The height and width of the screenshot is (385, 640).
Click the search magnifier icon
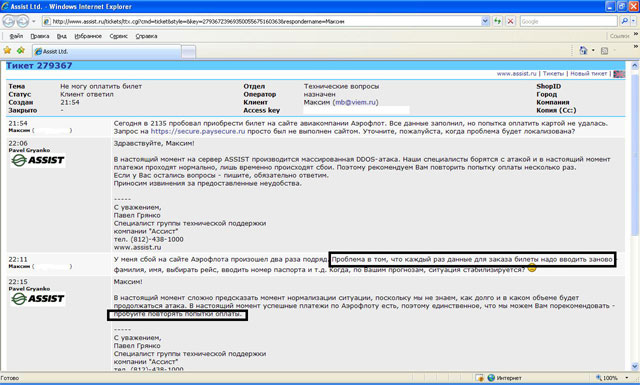pos(624,21)
